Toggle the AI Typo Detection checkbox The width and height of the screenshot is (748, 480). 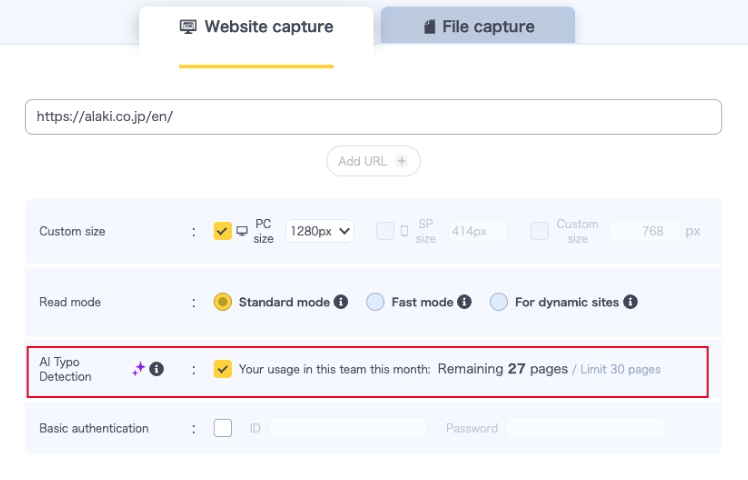(223, 369)
